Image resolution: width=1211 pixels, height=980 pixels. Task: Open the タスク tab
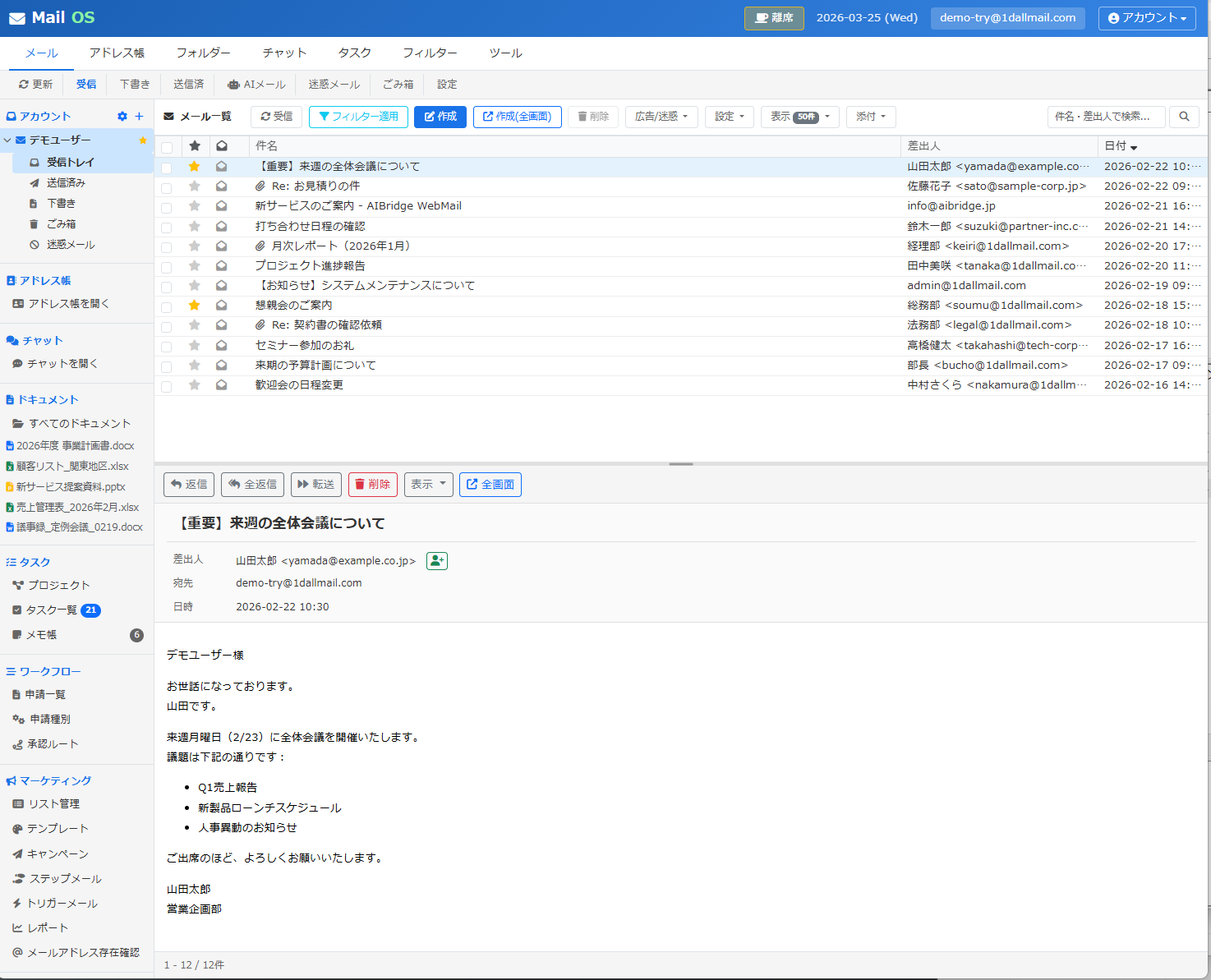(354, 53)
